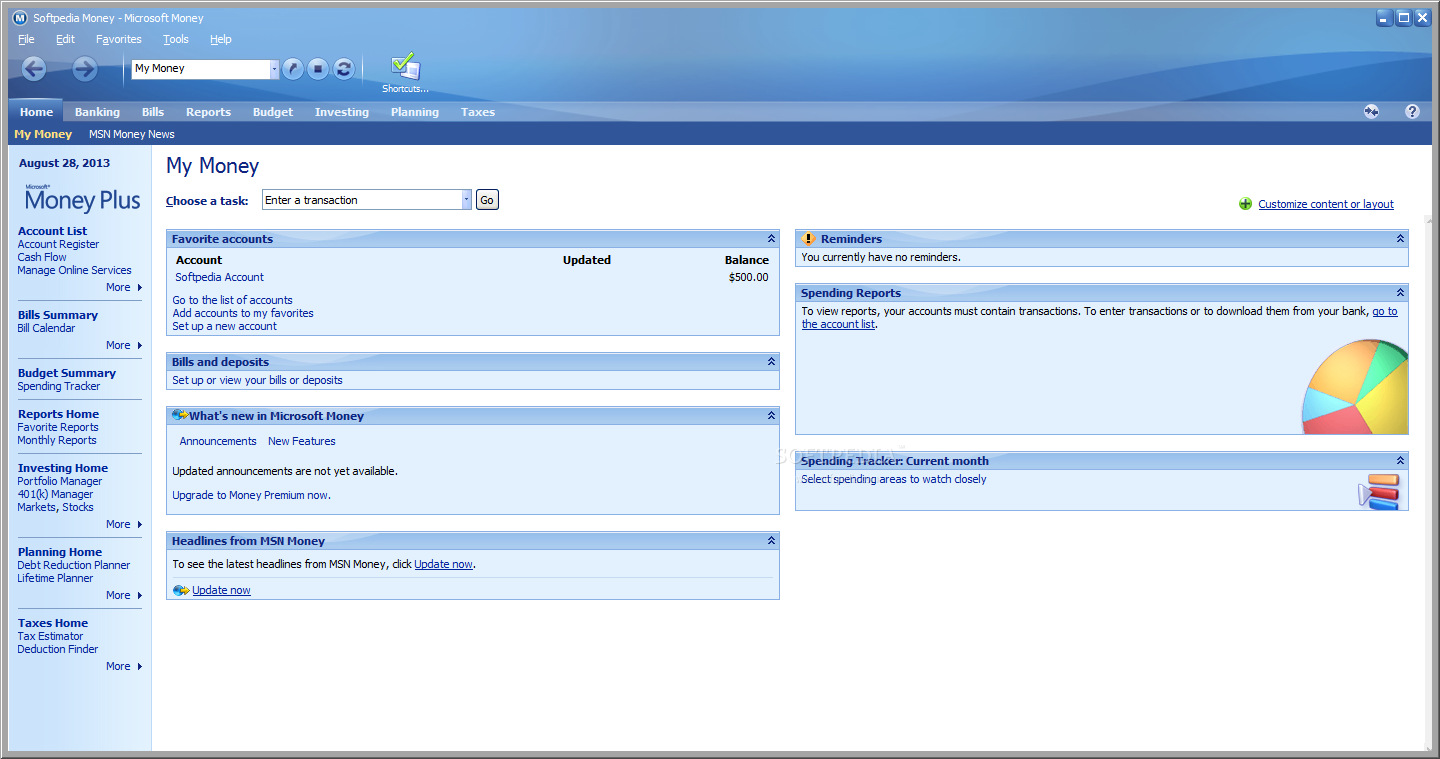Open the Softpedia Account link
The width and height of the screenshot is (1440, 759).
pos(220,277)
